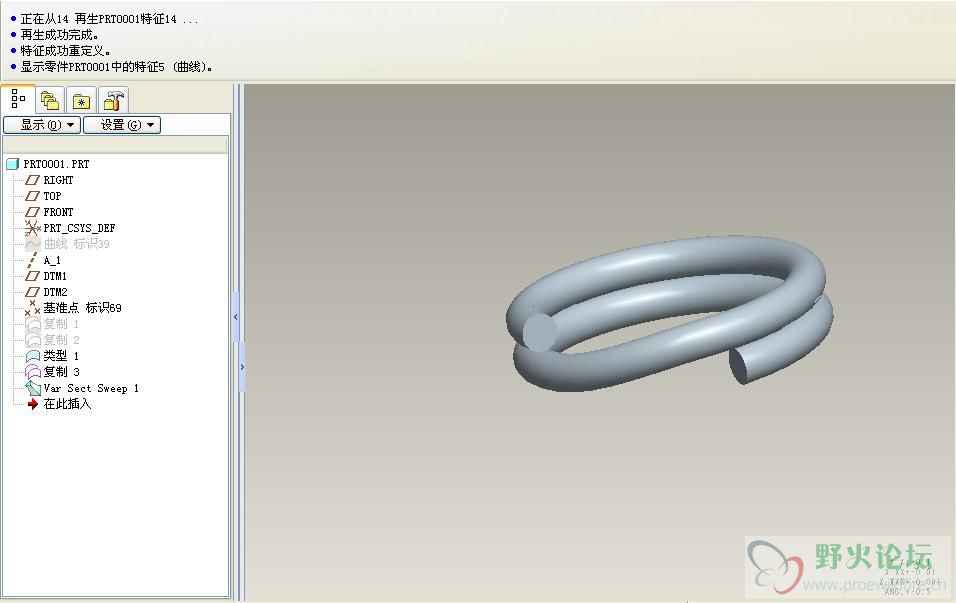The image size is (956, 603).
Task: Click the flat circular end face of coil
Action: 540,332
